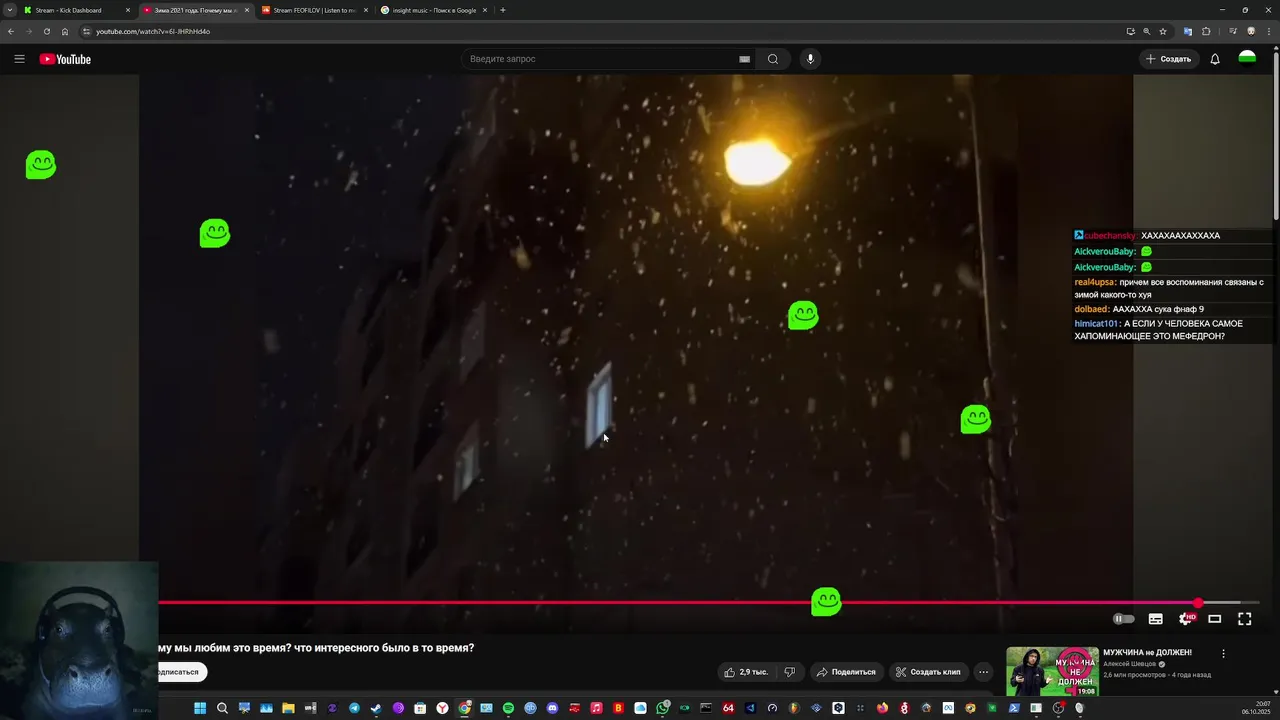Click install app icon in address bar

1130,31
